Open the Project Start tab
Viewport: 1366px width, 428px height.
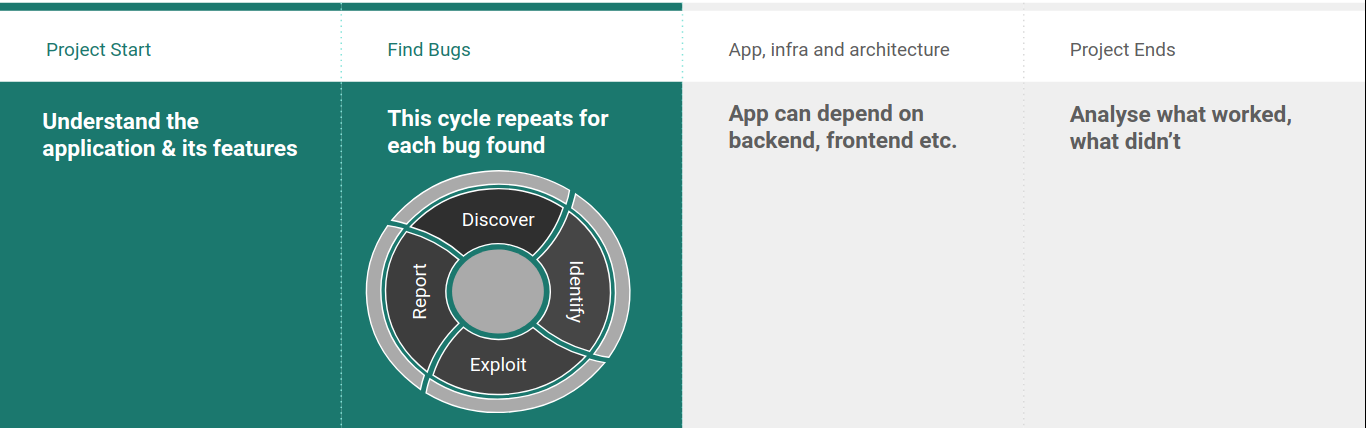98,49
